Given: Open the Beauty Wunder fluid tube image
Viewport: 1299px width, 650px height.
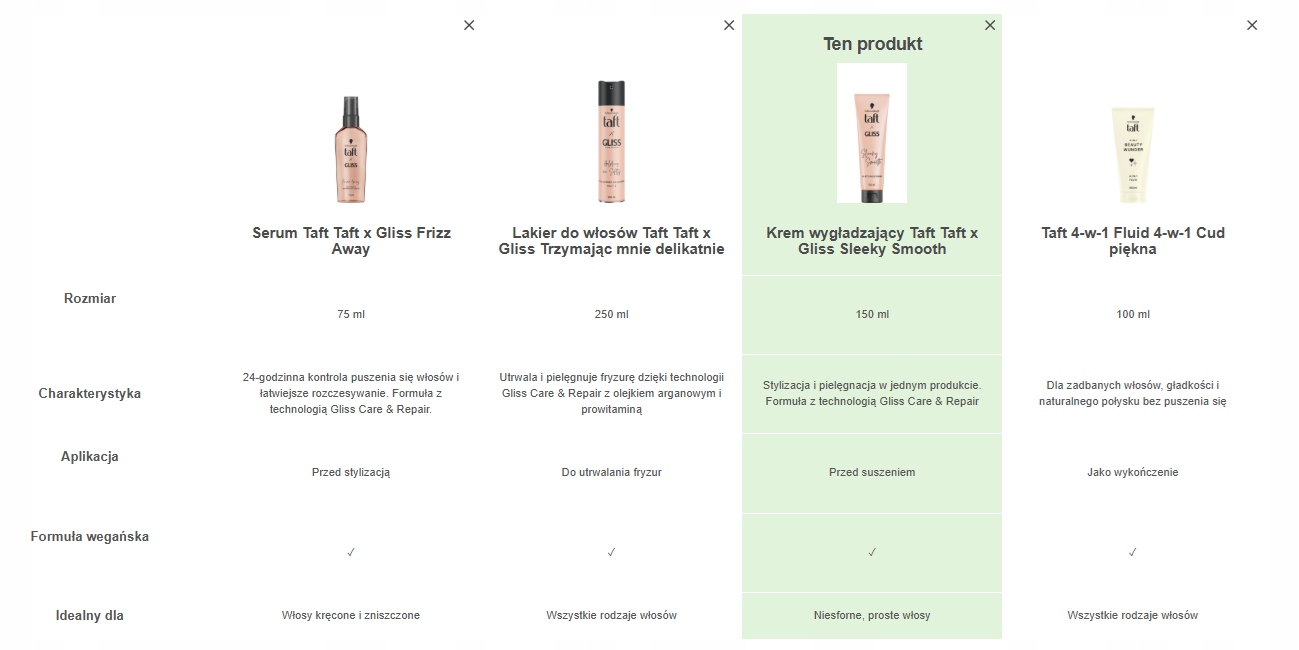Looking at the screenshot, I should click(x=1133, y=155).
